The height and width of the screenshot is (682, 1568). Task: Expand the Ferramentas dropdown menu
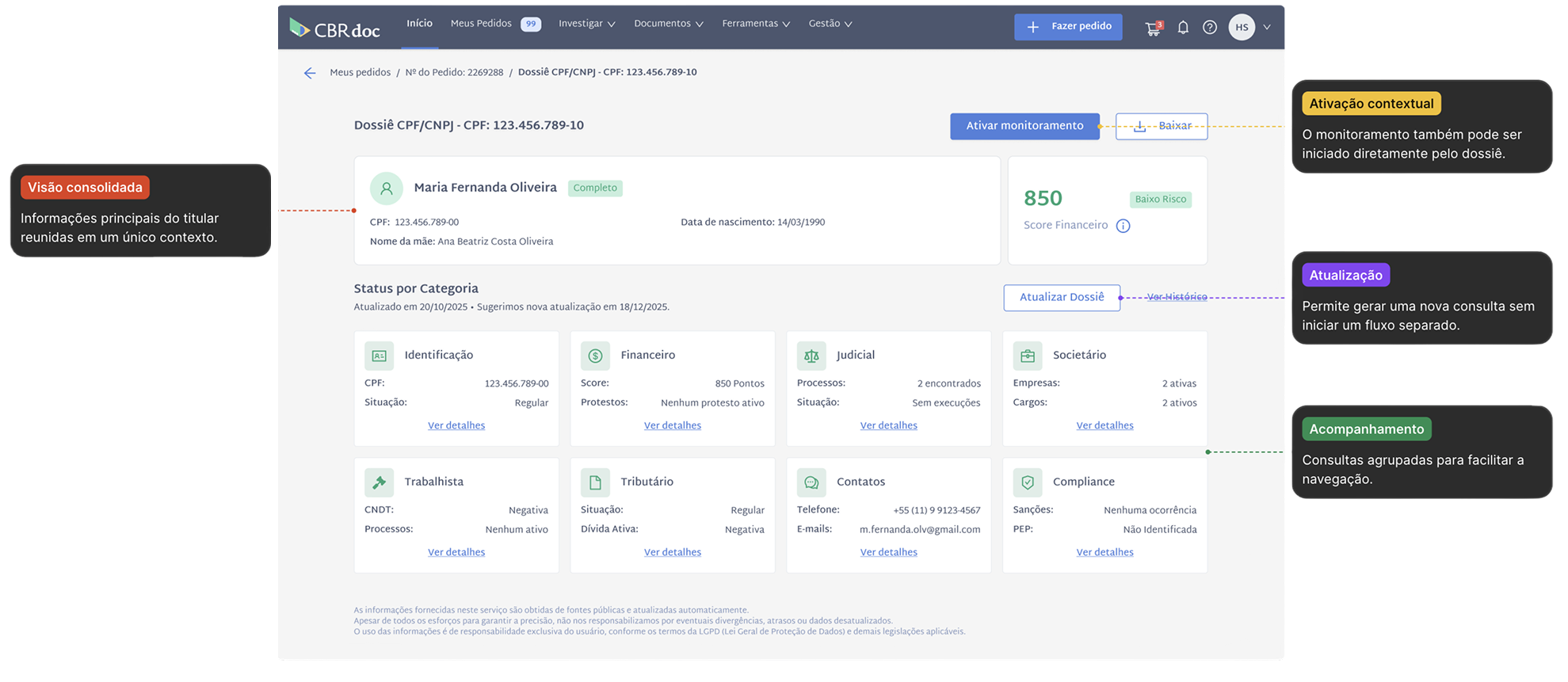tap(756, 24)
